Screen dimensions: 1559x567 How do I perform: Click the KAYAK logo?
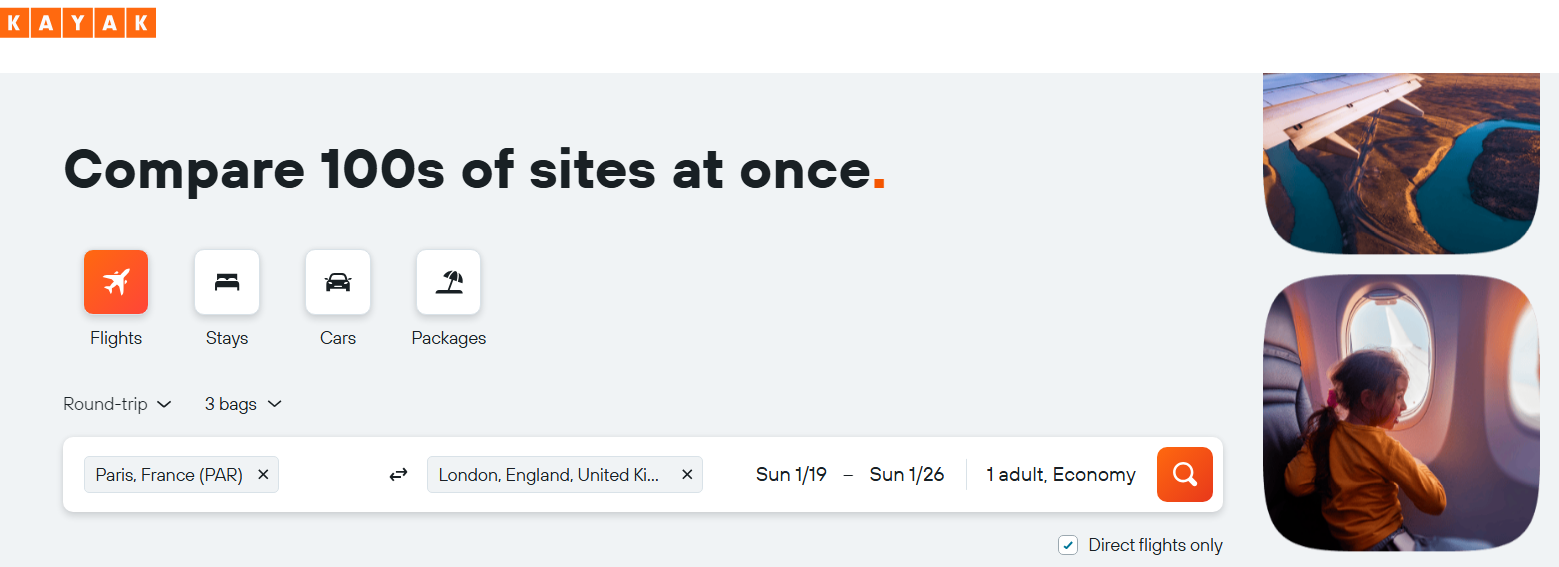[78, 23]
